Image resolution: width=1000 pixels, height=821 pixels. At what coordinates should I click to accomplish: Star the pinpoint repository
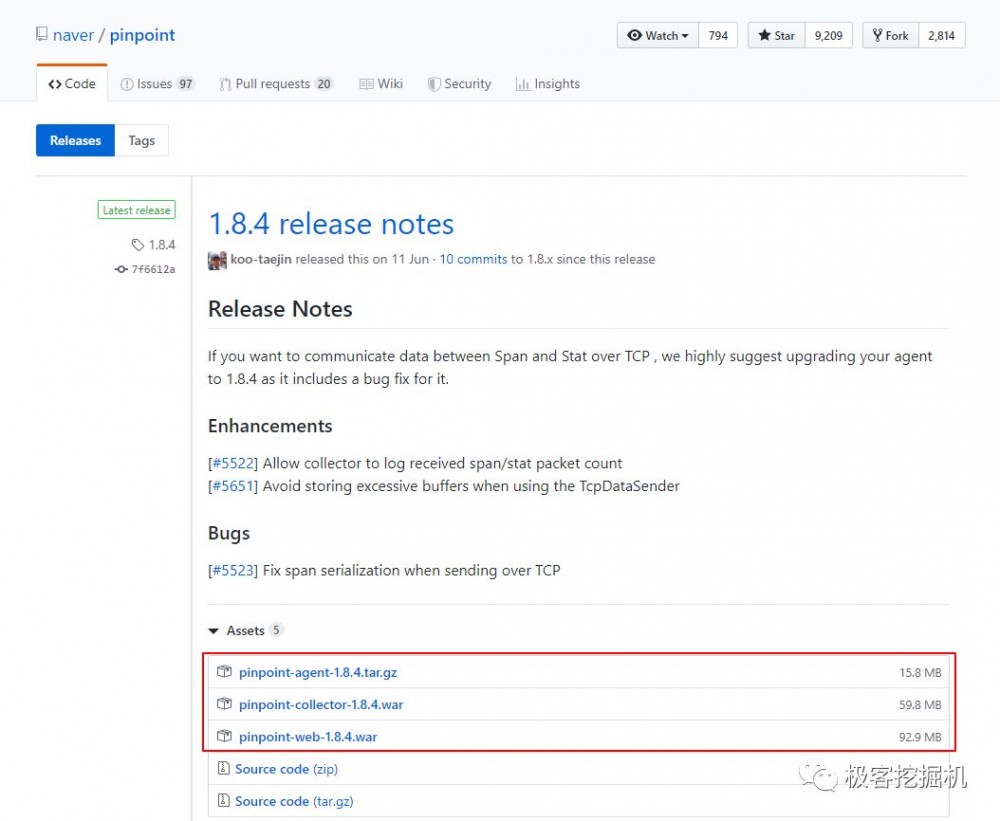pyautogui.click(x=777, y=35)
